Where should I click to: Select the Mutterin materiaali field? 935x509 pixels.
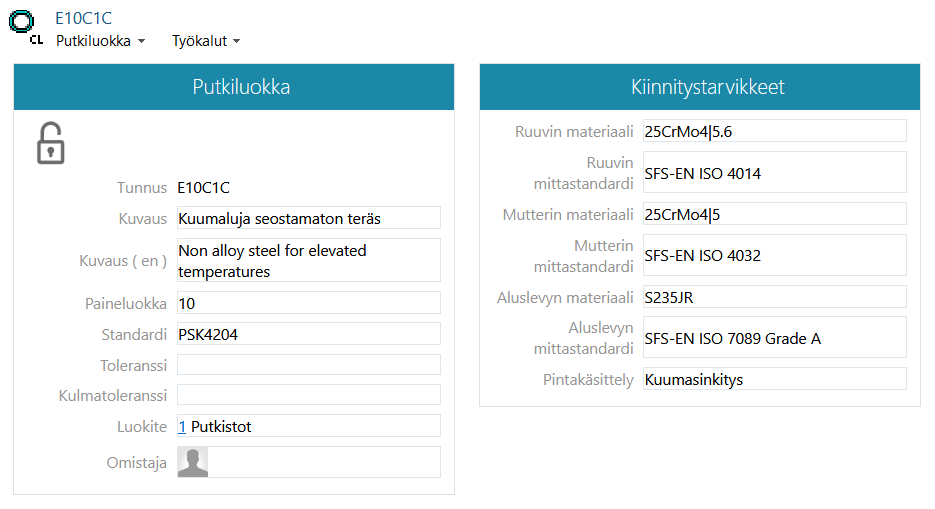774,214
